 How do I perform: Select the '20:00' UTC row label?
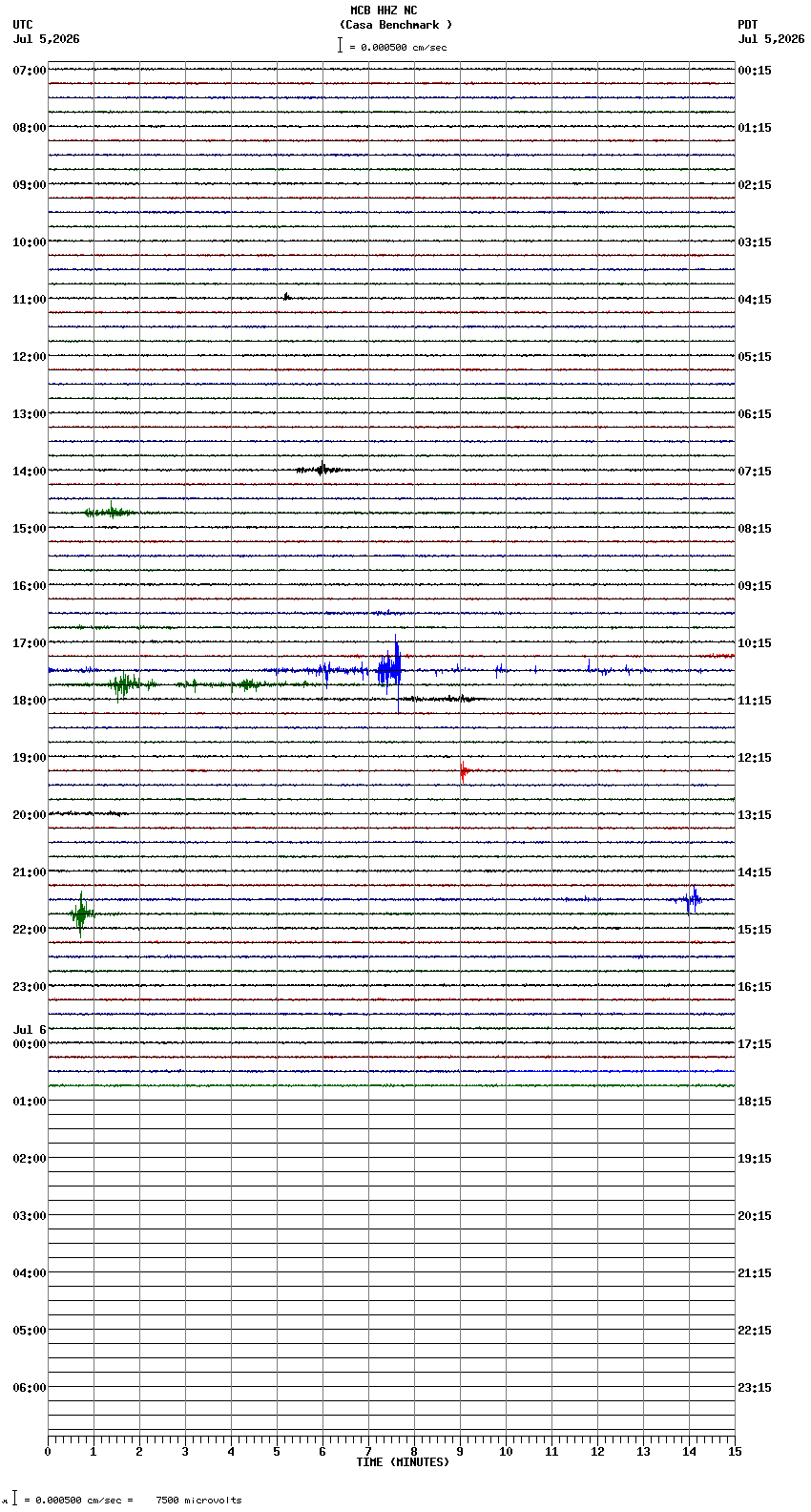point(30,815)
